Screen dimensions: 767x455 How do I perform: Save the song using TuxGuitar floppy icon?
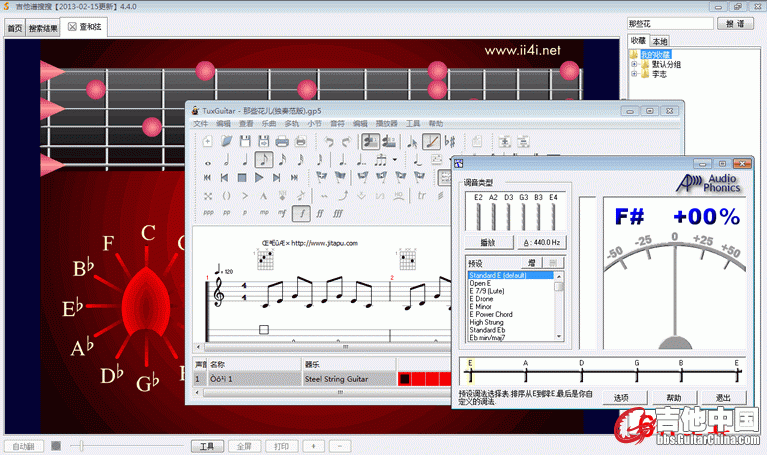[x=245, y=142]
